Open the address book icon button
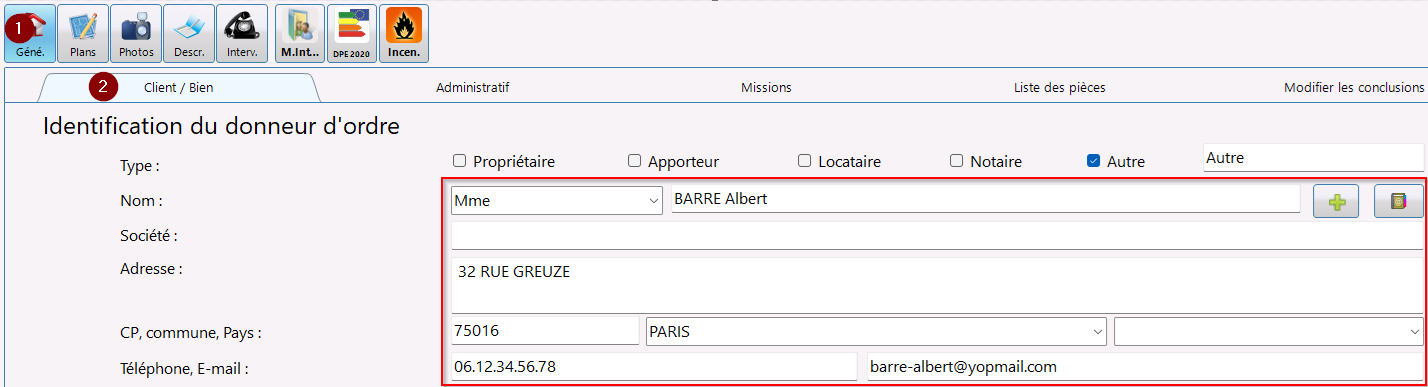 pyautogui.click(x=1398, y=201)
